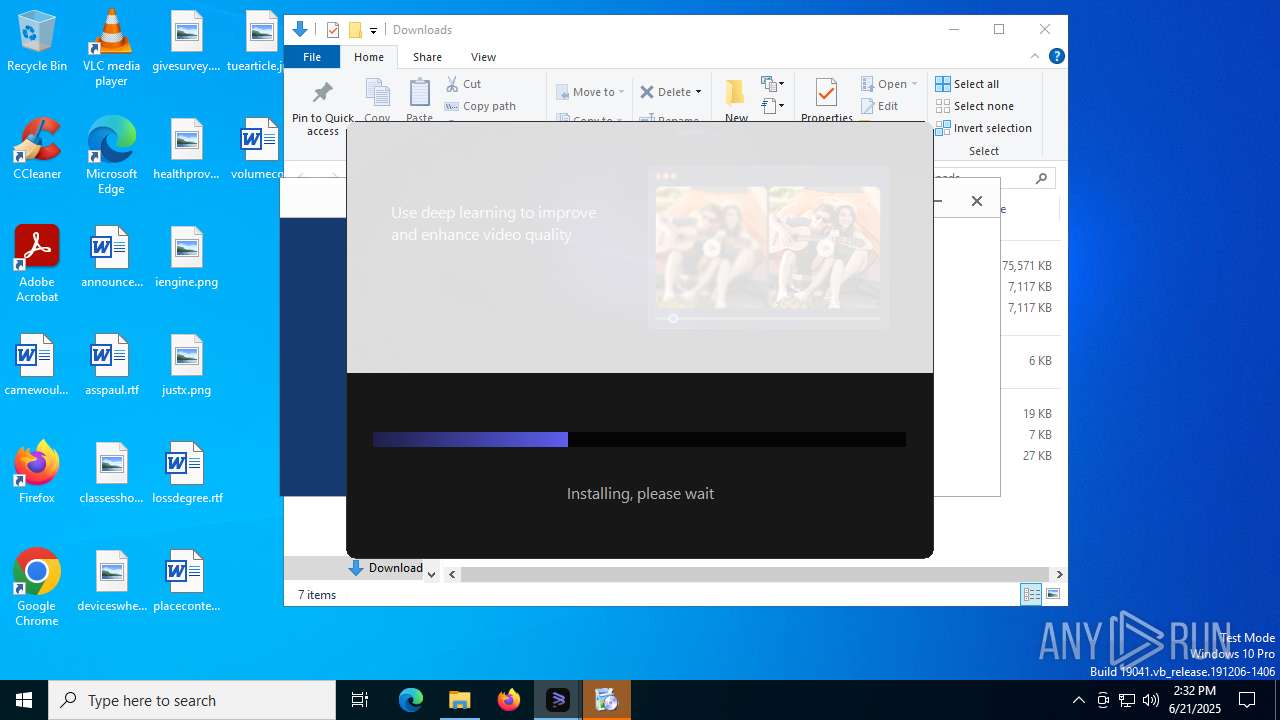
Task: Expand the Open dropdown arrow
Action: point(914,84)
